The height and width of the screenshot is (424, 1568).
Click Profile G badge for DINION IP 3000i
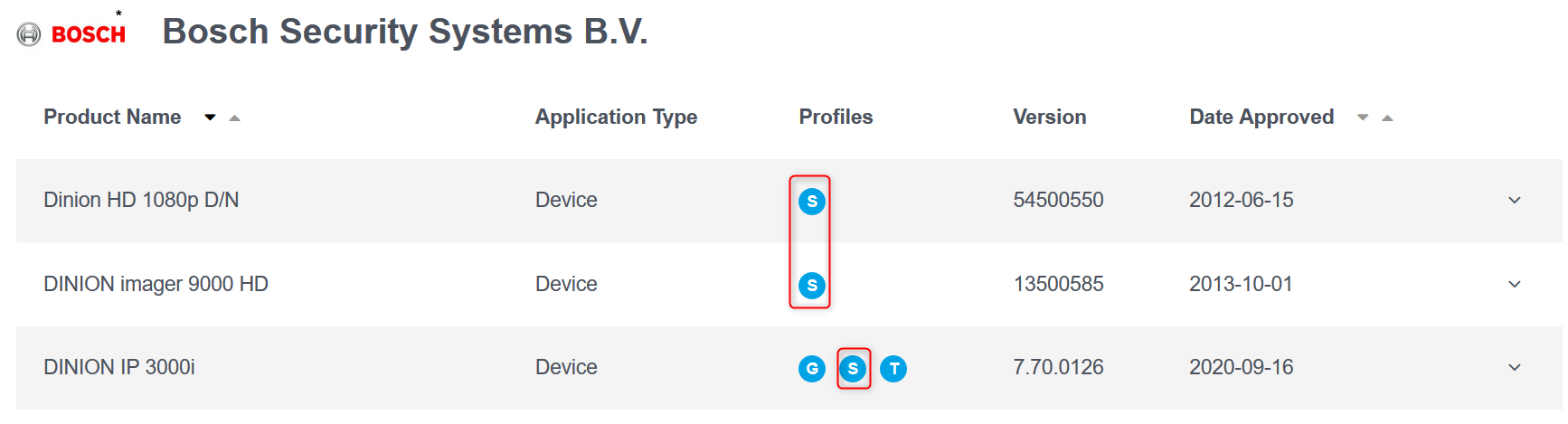(x=812, y=369)
